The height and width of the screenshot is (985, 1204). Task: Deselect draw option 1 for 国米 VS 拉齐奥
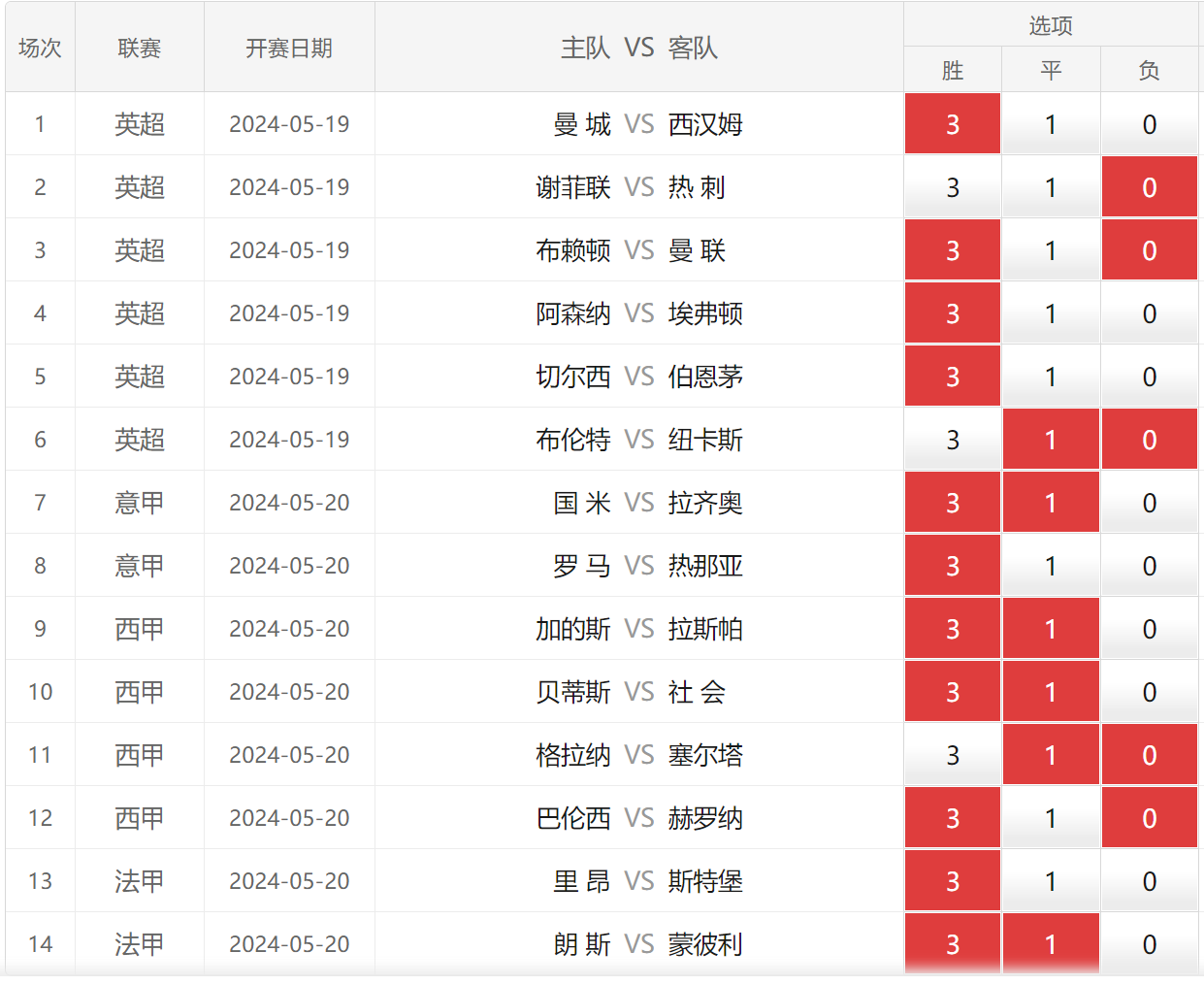tap(1051, 503)
